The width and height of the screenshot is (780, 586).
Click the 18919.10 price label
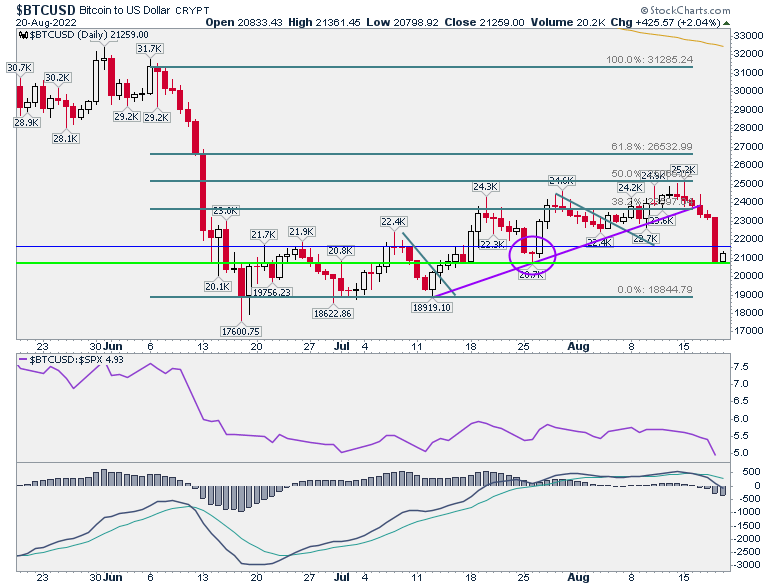pyautogui.click(x=432, y=307)
